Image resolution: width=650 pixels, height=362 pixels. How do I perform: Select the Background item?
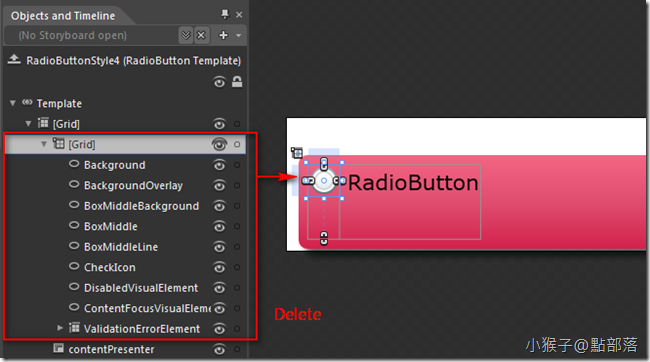(x=115, y=165)
